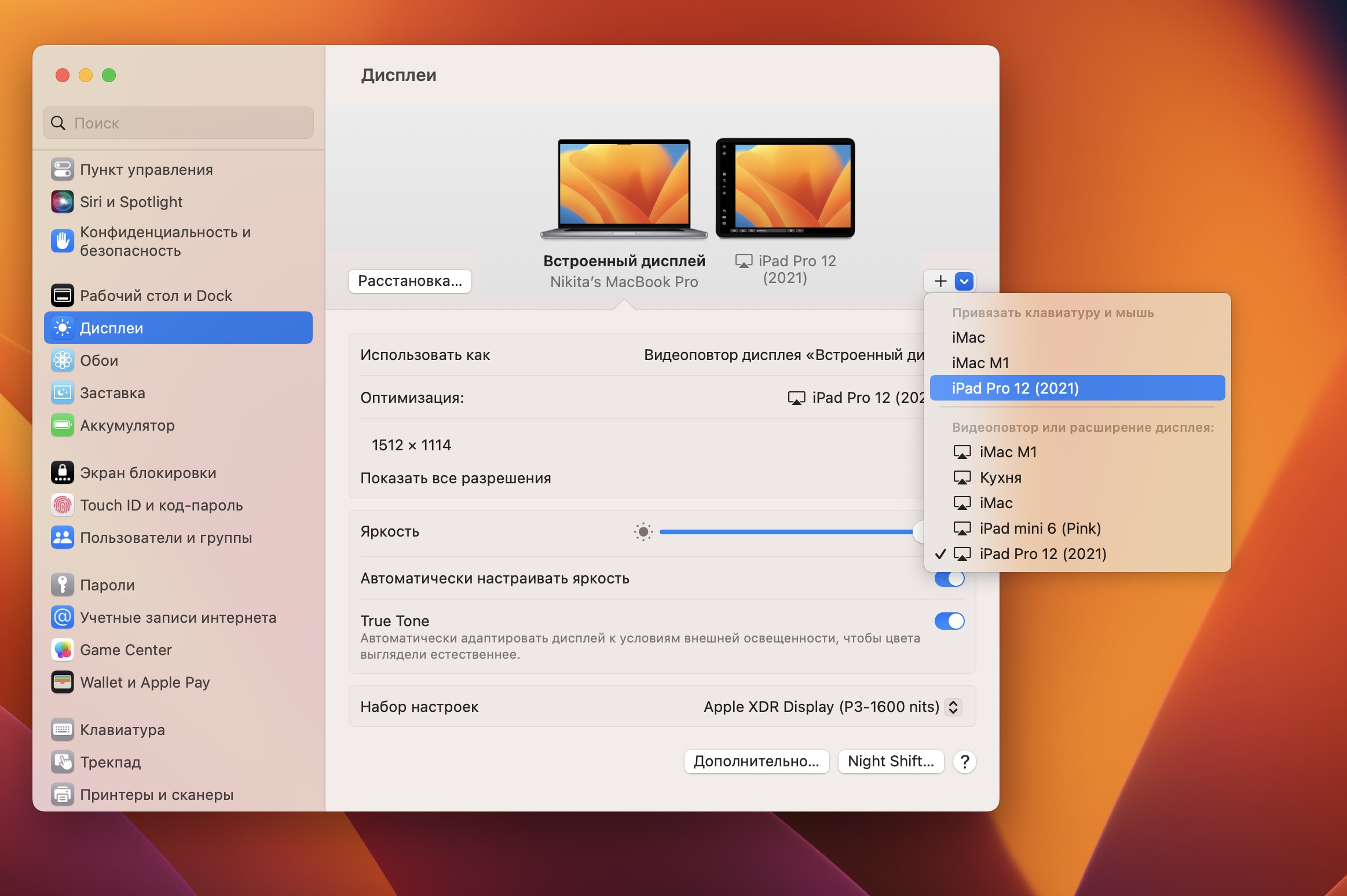1347x896 pixels.
Task: Choose Кухня from display menu
Action: (x=1000, y=478)
